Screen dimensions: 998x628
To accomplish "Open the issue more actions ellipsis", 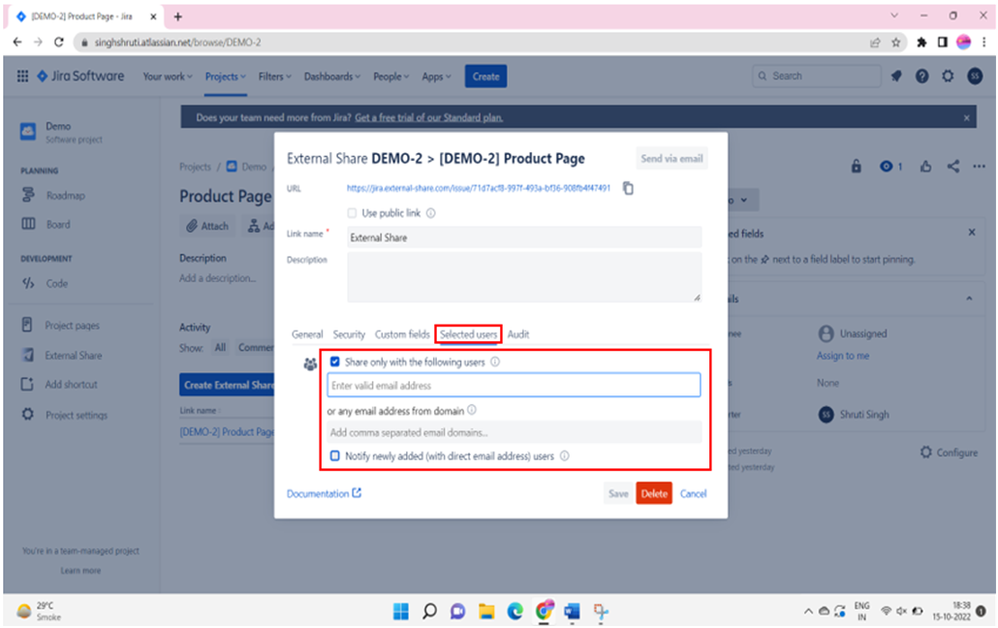I will 979,167.
